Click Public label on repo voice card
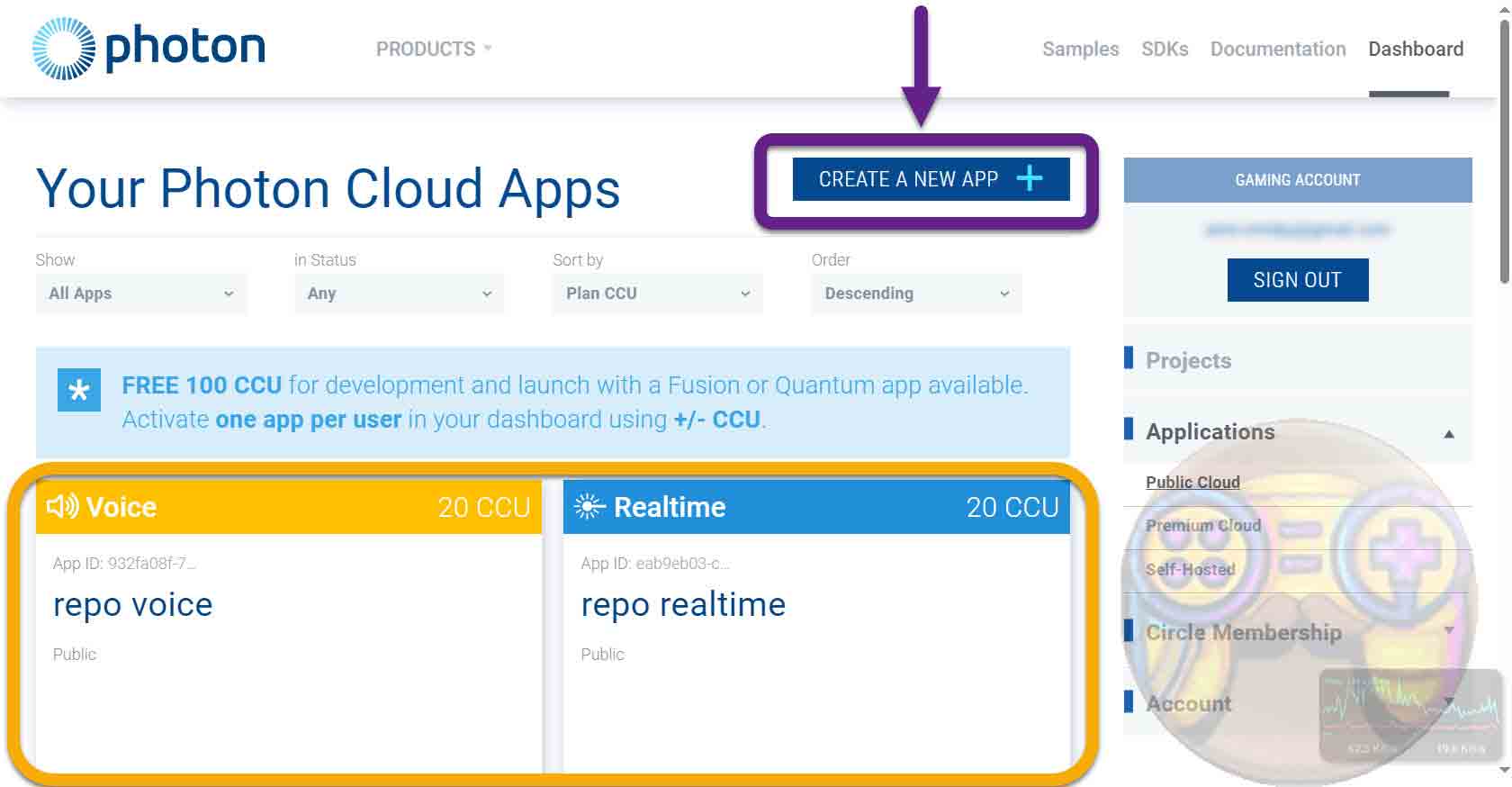The image size is (1512, 787). [75, 655]
